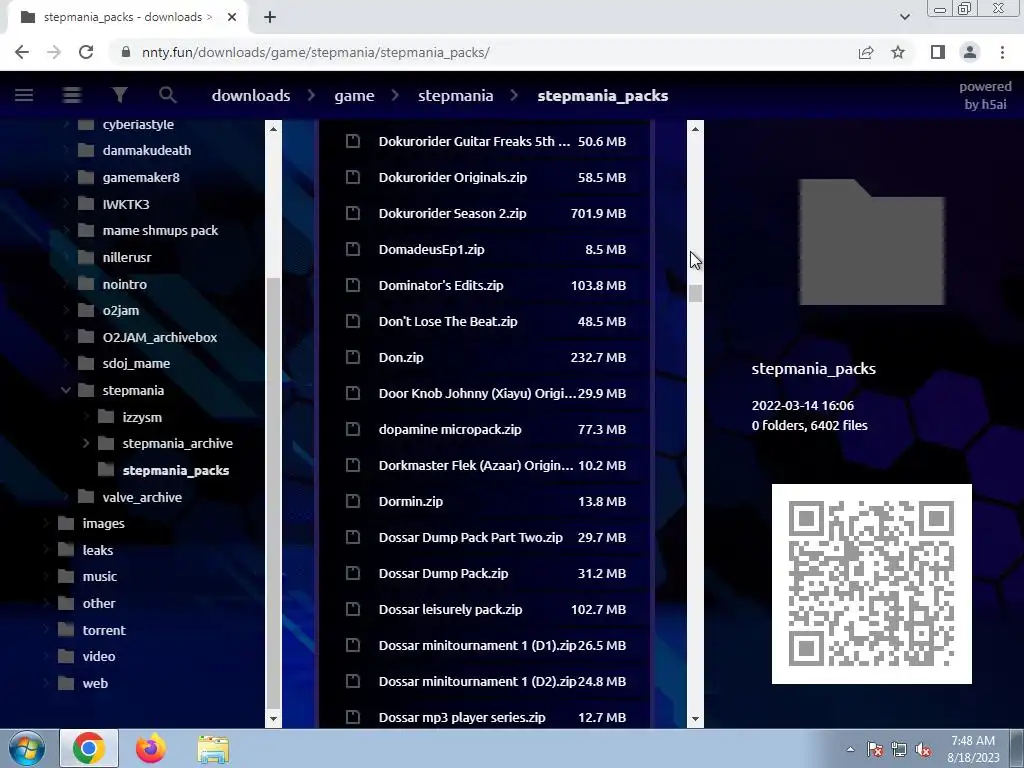Image resolution: width=1024 pixels, height=768 pixels.
Task: Click file icon of Dokurorider Originals.zip
Action: click(353, 178)
